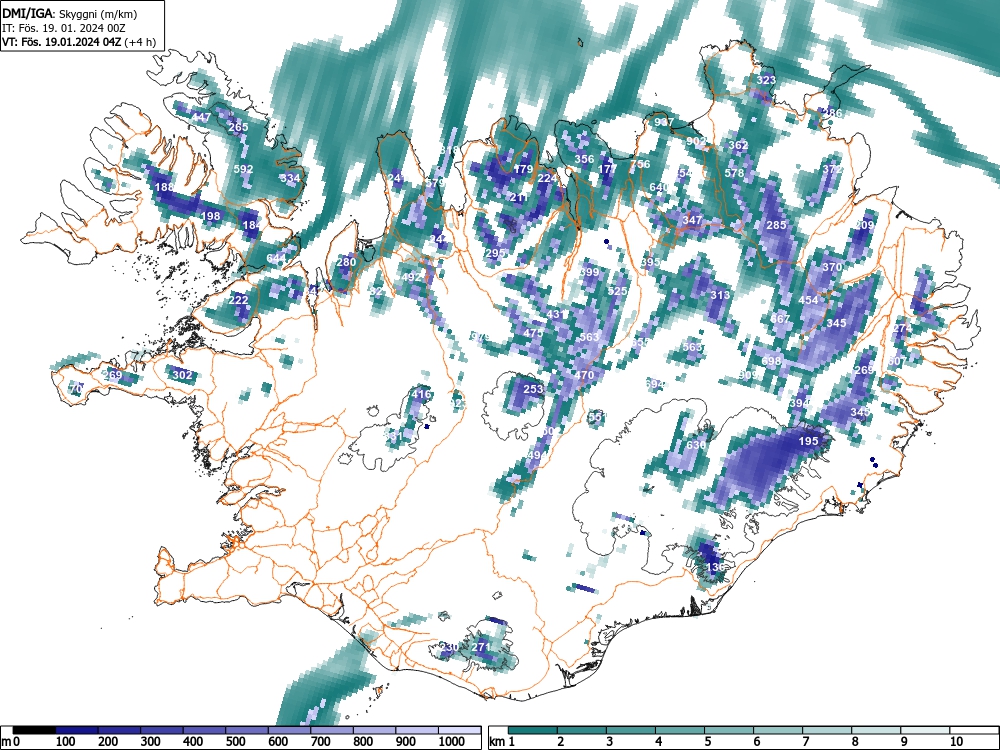Click the visibility value 698
1000x750 pixels.
coord(771,361)
